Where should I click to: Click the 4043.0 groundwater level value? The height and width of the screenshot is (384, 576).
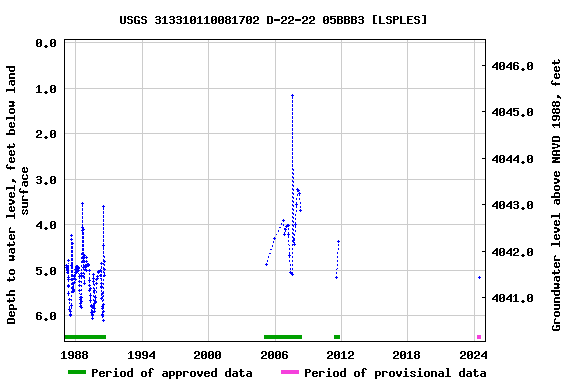point(512,205)
